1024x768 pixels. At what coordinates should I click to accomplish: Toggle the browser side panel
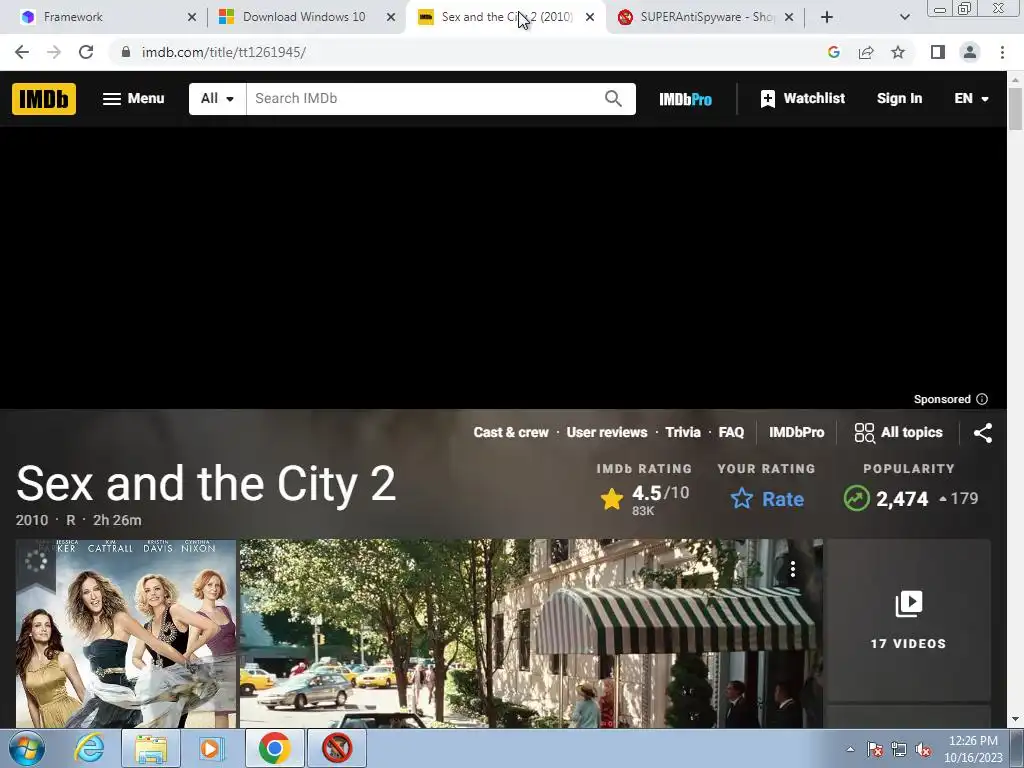tap(938, 52)
